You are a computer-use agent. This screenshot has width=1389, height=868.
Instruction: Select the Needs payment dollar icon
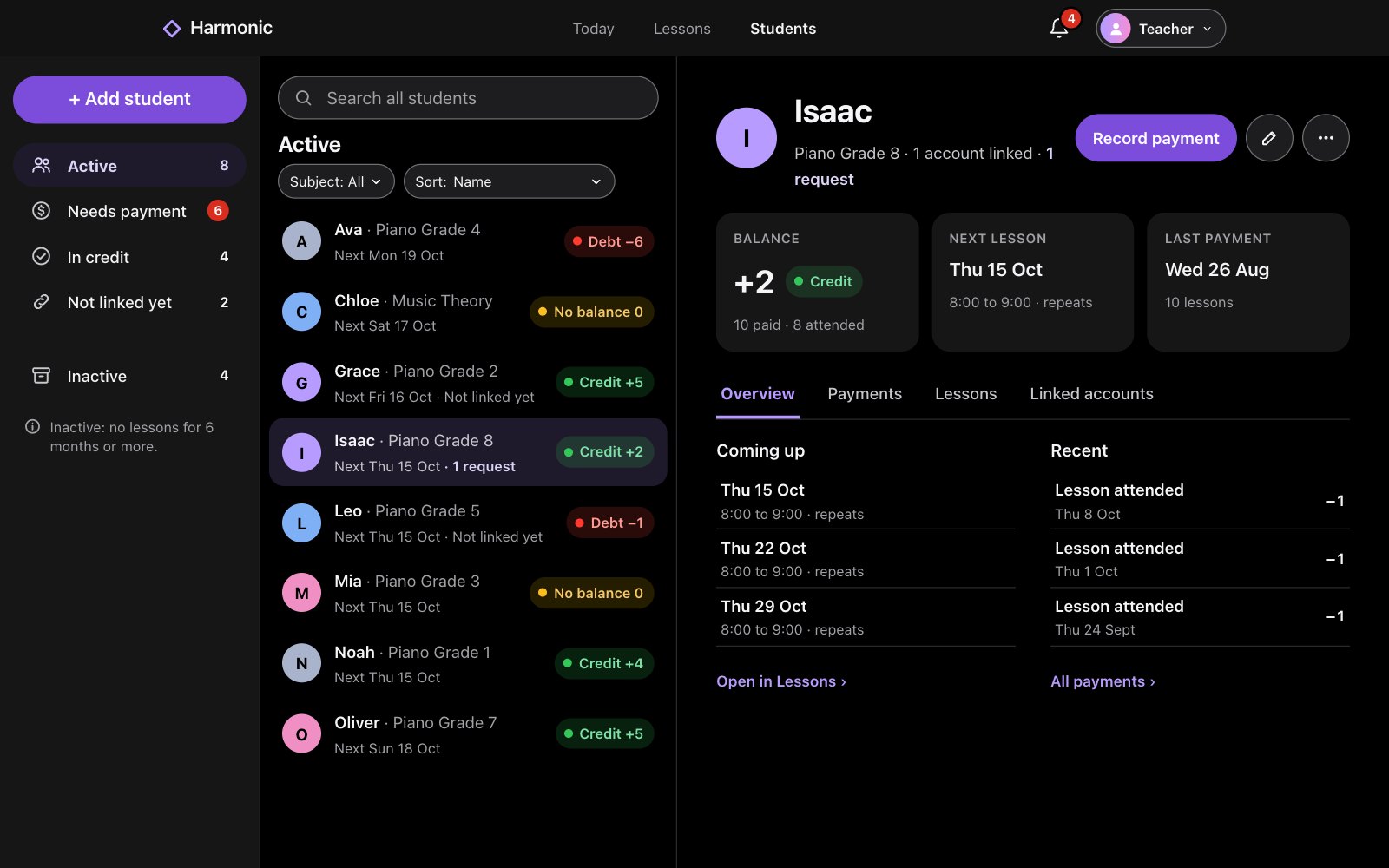pos(41,211)
